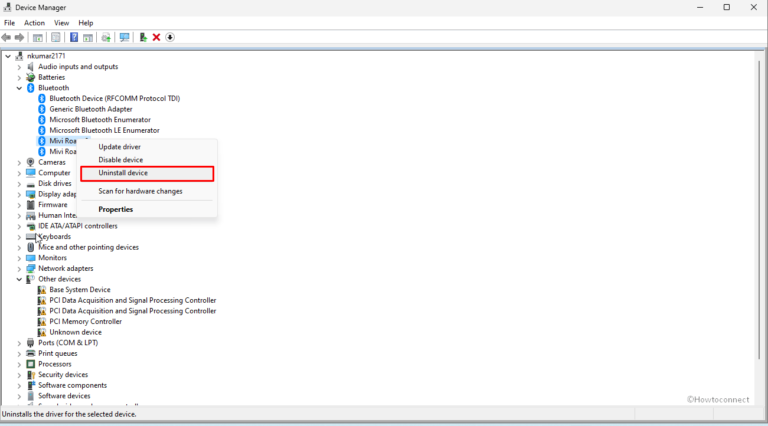Screen dimensions: 768x426
Task: Click the Forward arrow toolbar icon
Action: point(19,37)
